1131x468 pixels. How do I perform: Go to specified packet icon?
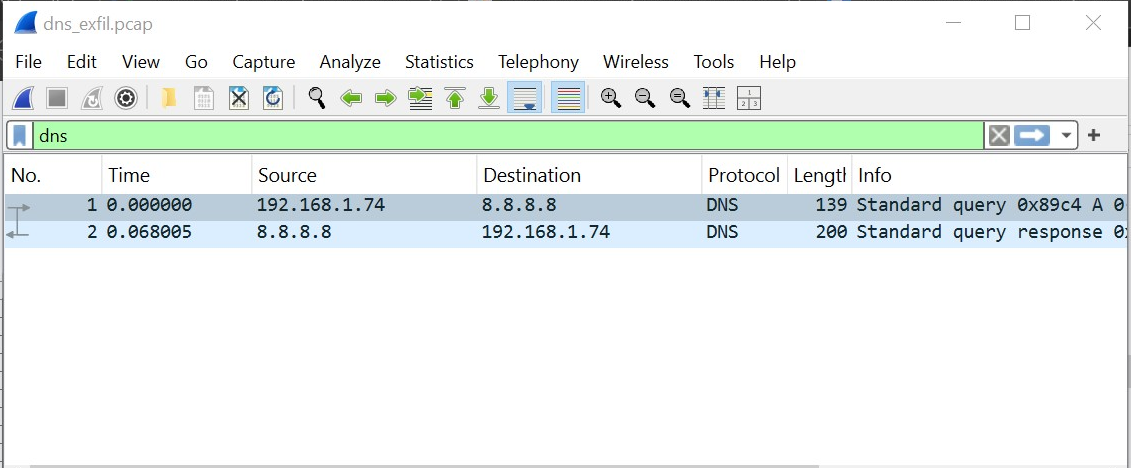coord(420,98)
